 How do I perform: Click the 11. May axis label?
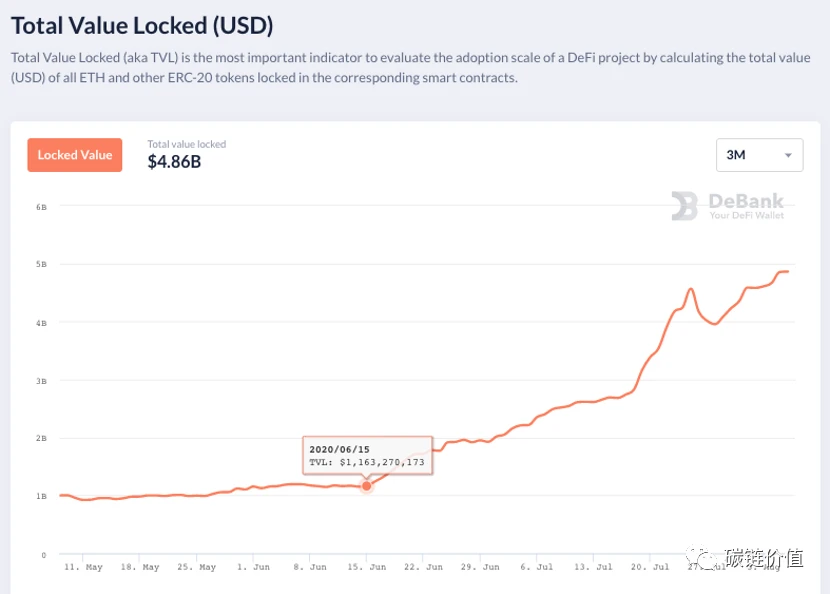tap(83, 567)
